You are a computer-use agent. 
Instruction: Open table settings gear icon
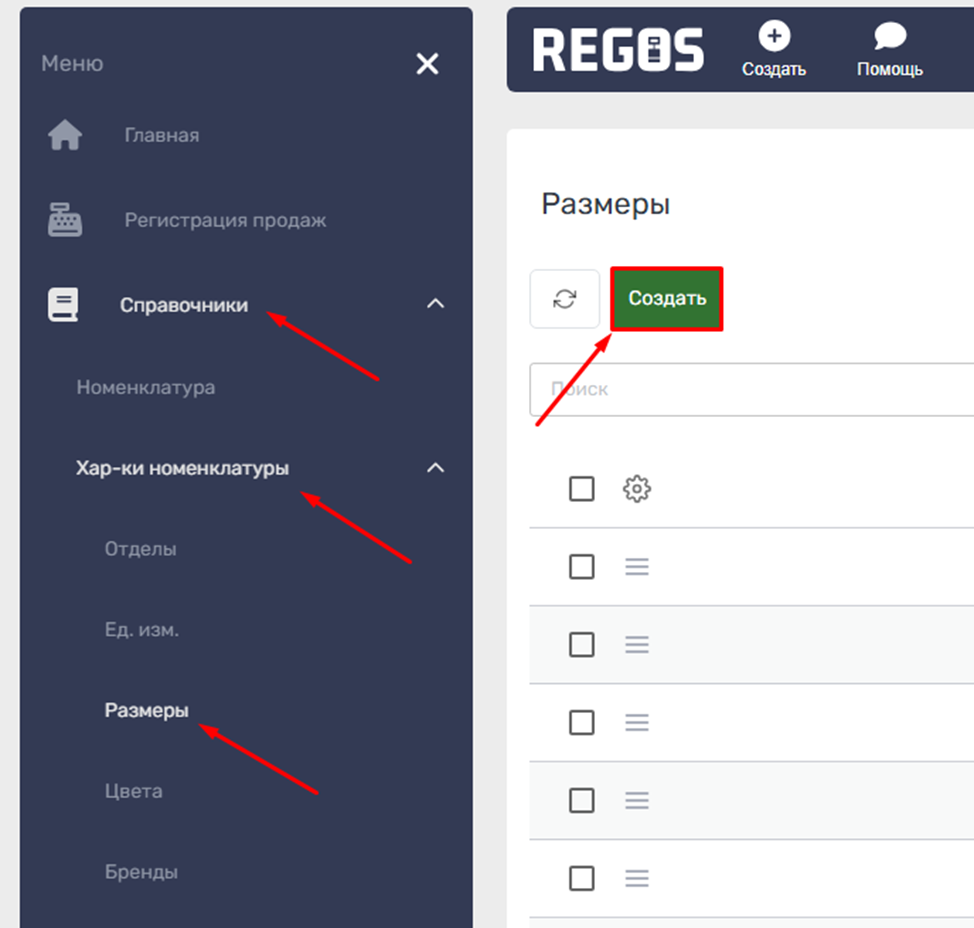(637, 489)
